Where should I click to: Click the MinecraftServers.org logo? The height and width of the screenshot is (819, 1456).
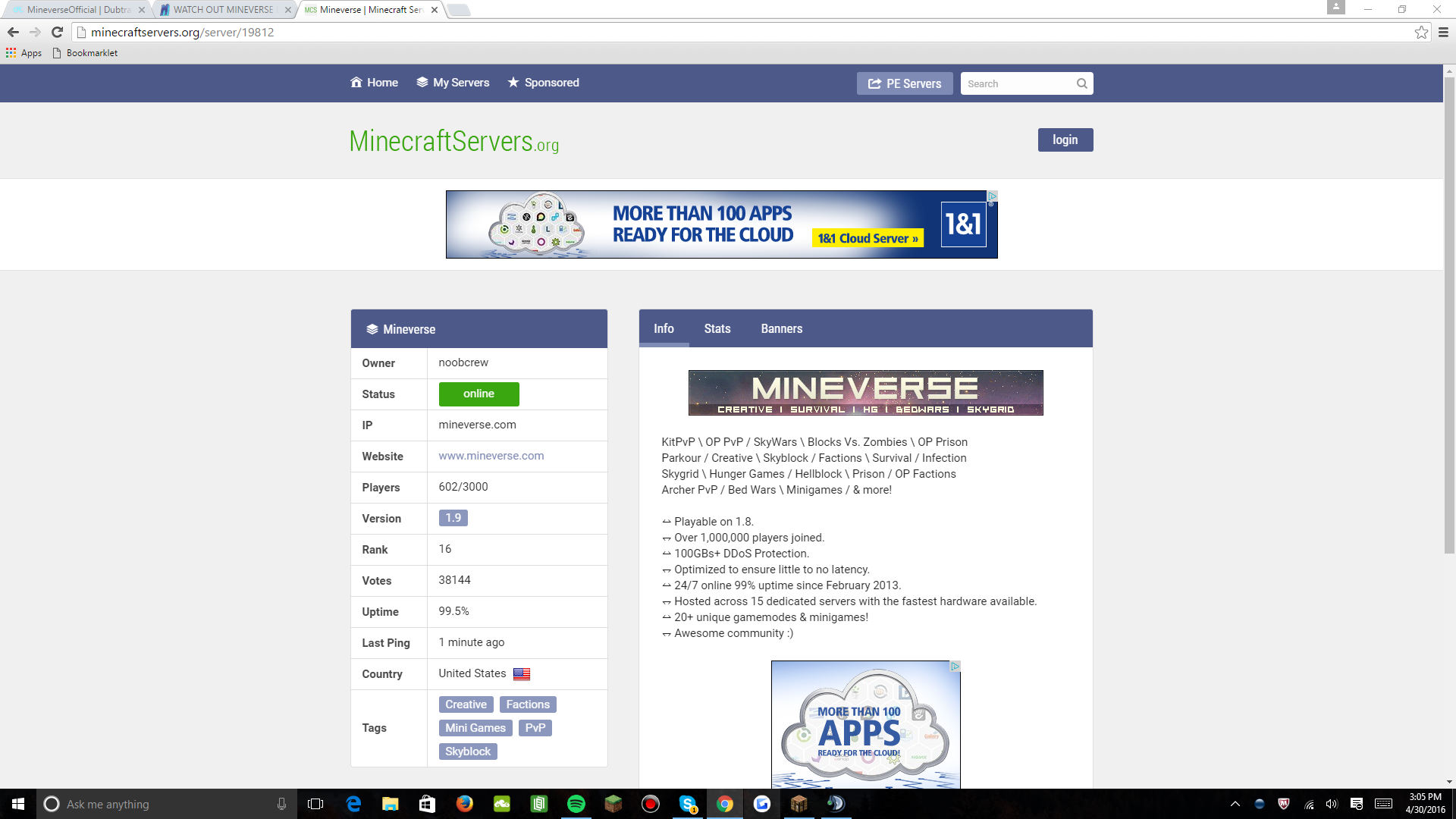pyautogui.click(x=453, y=142)
